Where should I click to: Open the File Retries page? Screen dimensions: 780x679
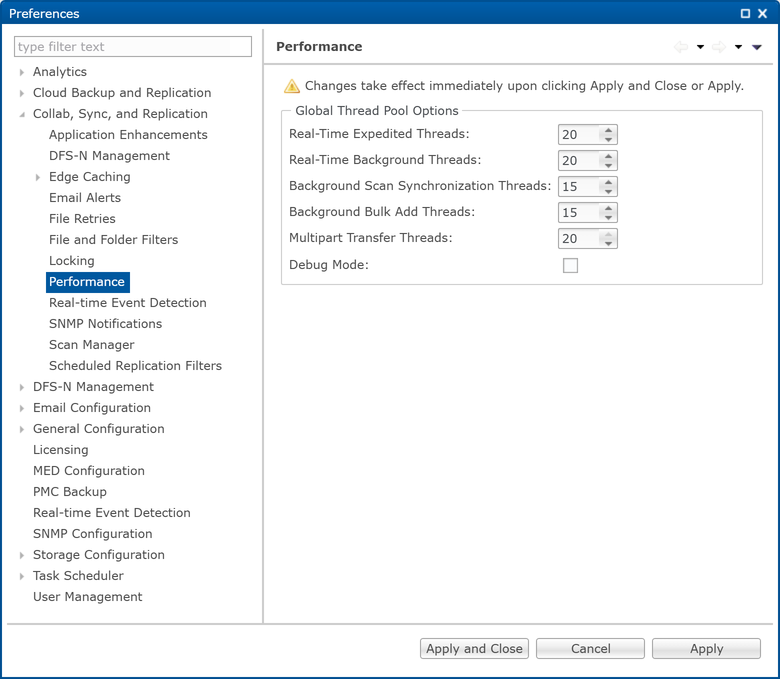pos(82,219)
